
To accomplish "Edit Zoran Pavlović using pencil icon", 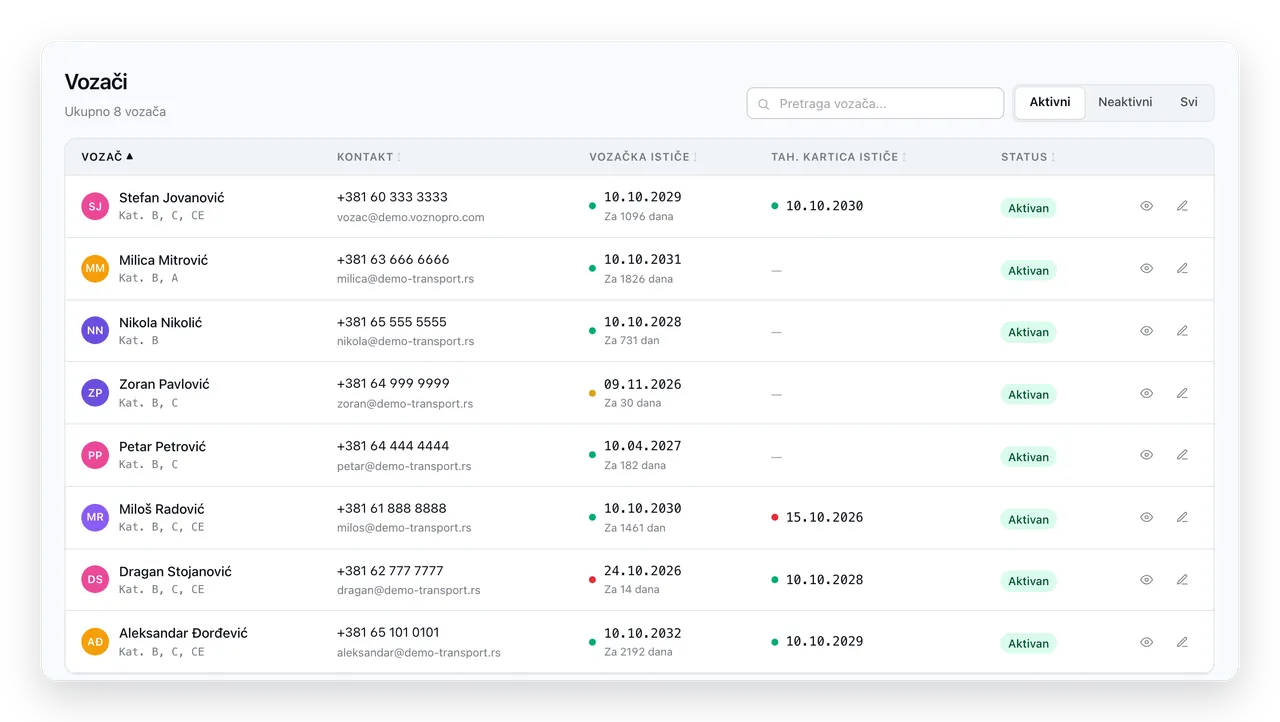I will (x=1182, y=393).
